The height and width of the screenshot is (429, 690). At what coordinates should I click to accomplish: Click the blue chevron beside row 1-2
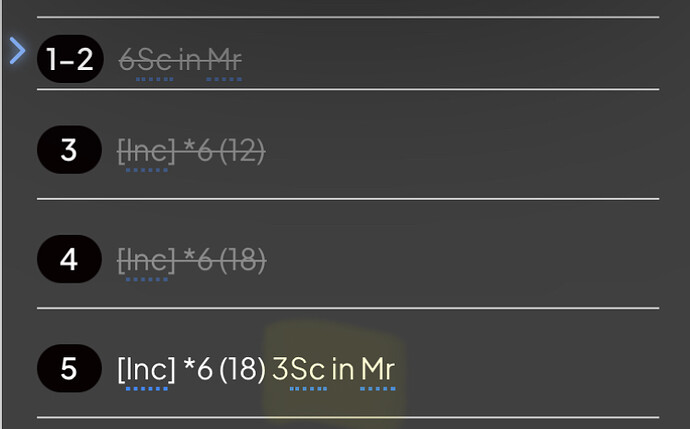tap(18, 51)
